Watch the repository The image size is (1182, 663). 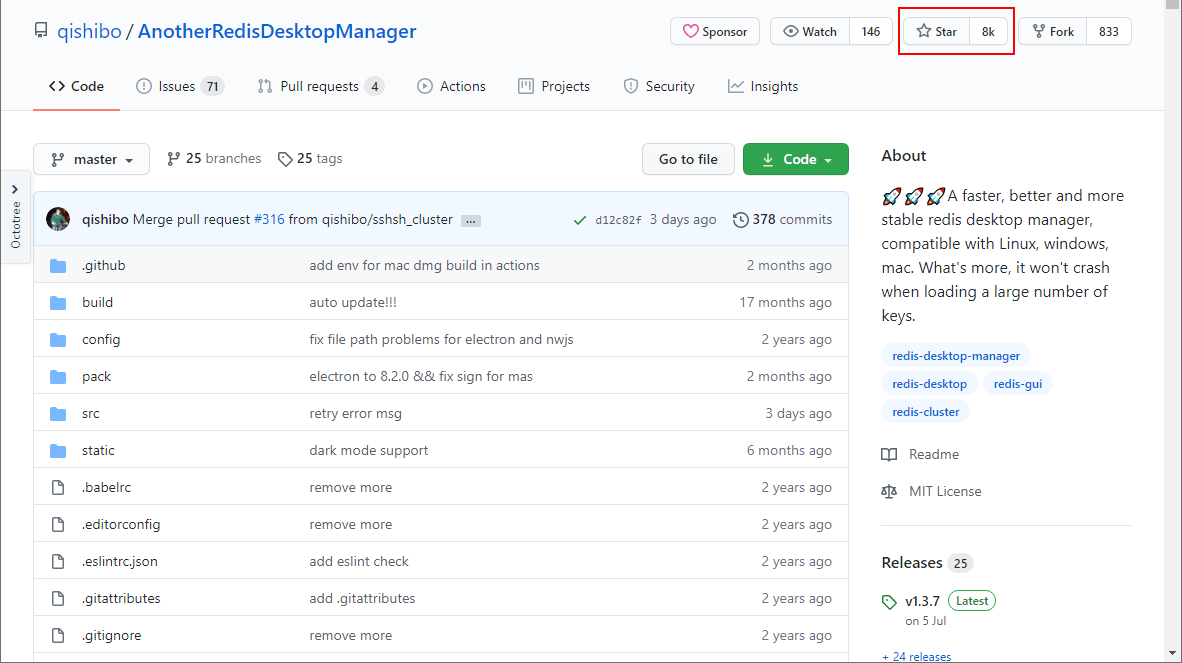(810, 32)
